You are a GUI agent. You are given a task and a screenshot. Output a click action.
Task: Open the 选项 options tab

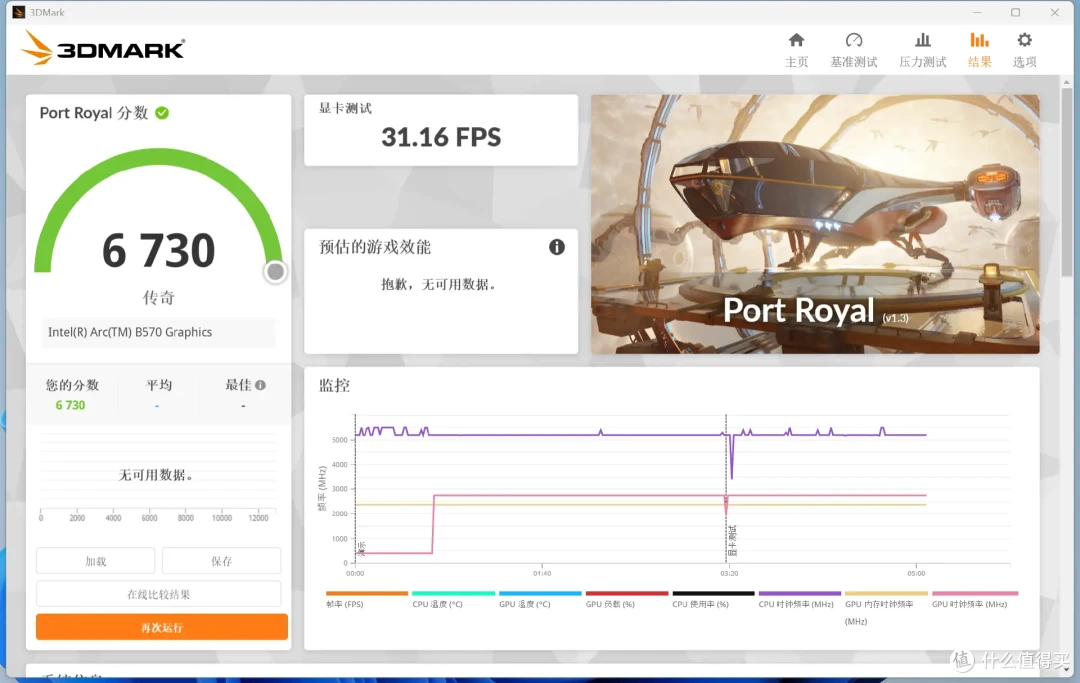1024,50
